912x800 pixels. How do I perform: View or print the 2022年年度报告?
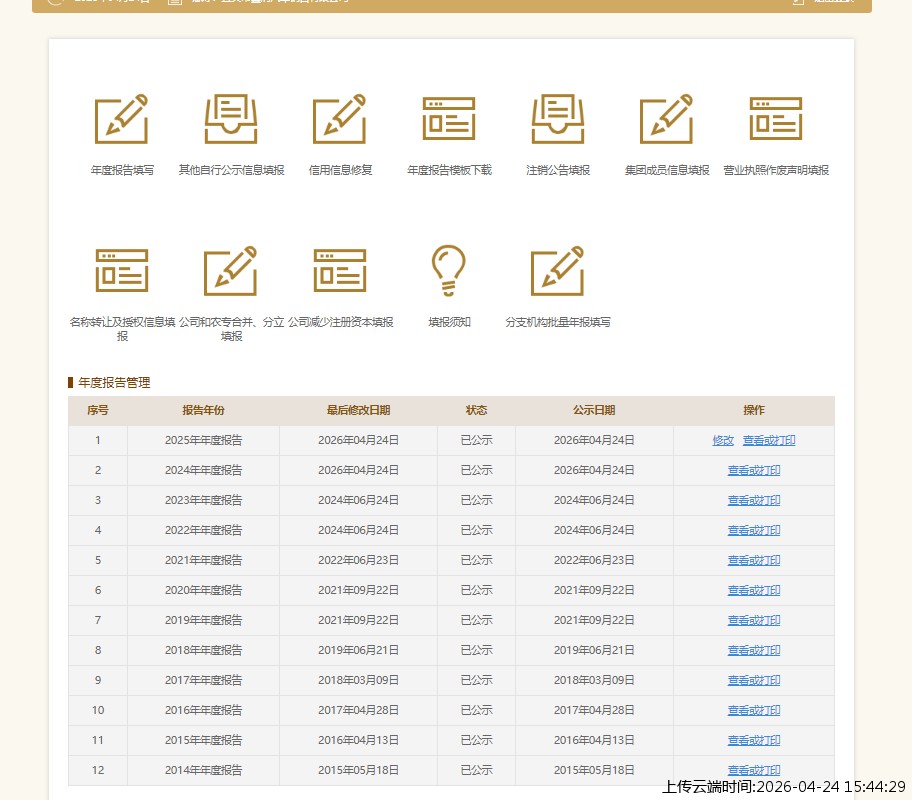coord(754,531)
